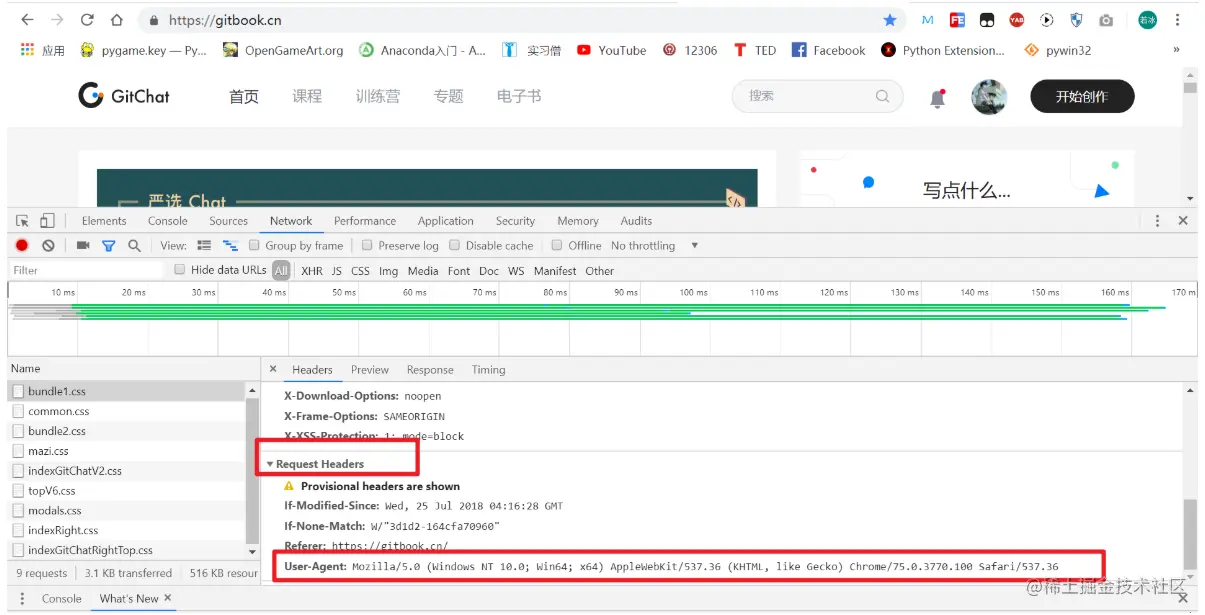Screen dimensions: 1205x615
Task: Open the Timing tab of the request
Action: 488,370
